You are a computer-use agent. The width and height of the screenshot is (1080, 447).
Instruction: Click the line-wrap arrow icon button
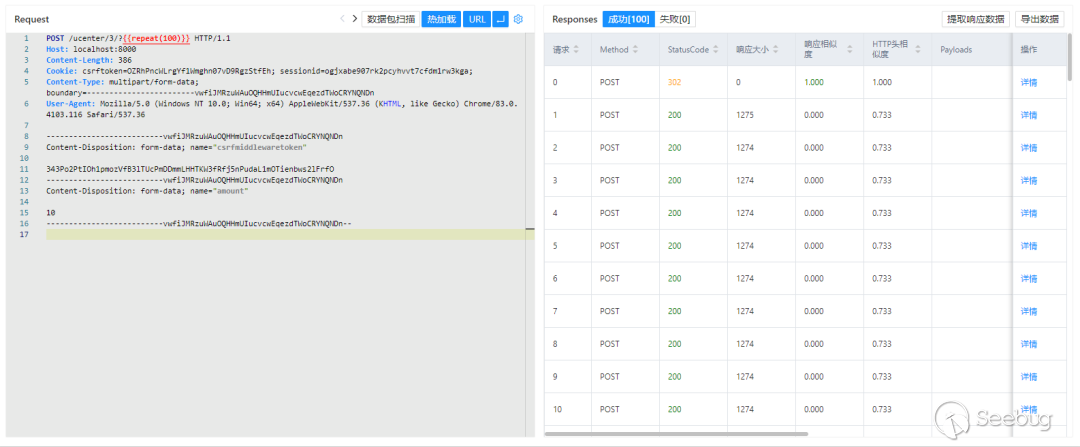tap(502, 19)
